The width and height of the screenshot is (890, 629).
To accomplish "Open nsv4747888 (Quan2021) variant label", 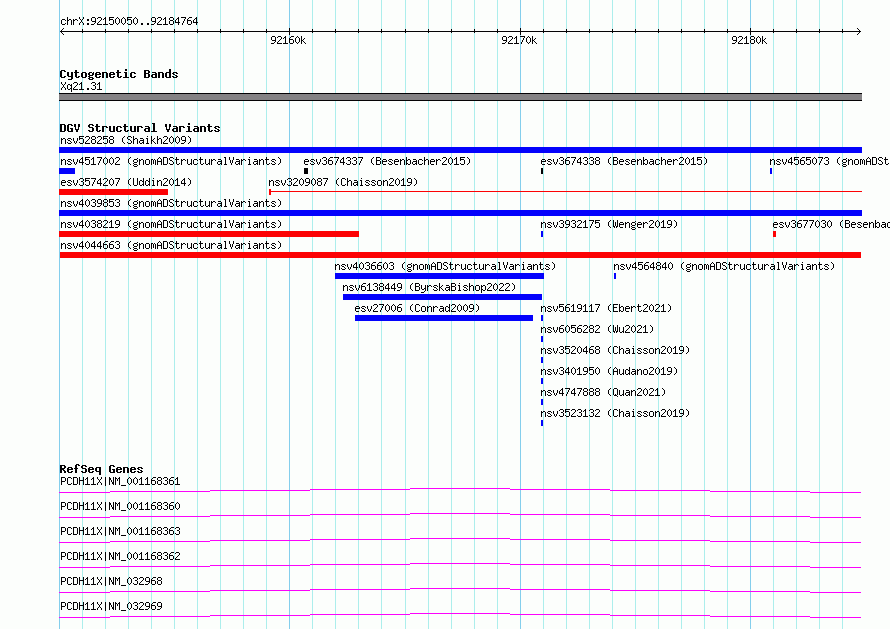I will point(603,392).
